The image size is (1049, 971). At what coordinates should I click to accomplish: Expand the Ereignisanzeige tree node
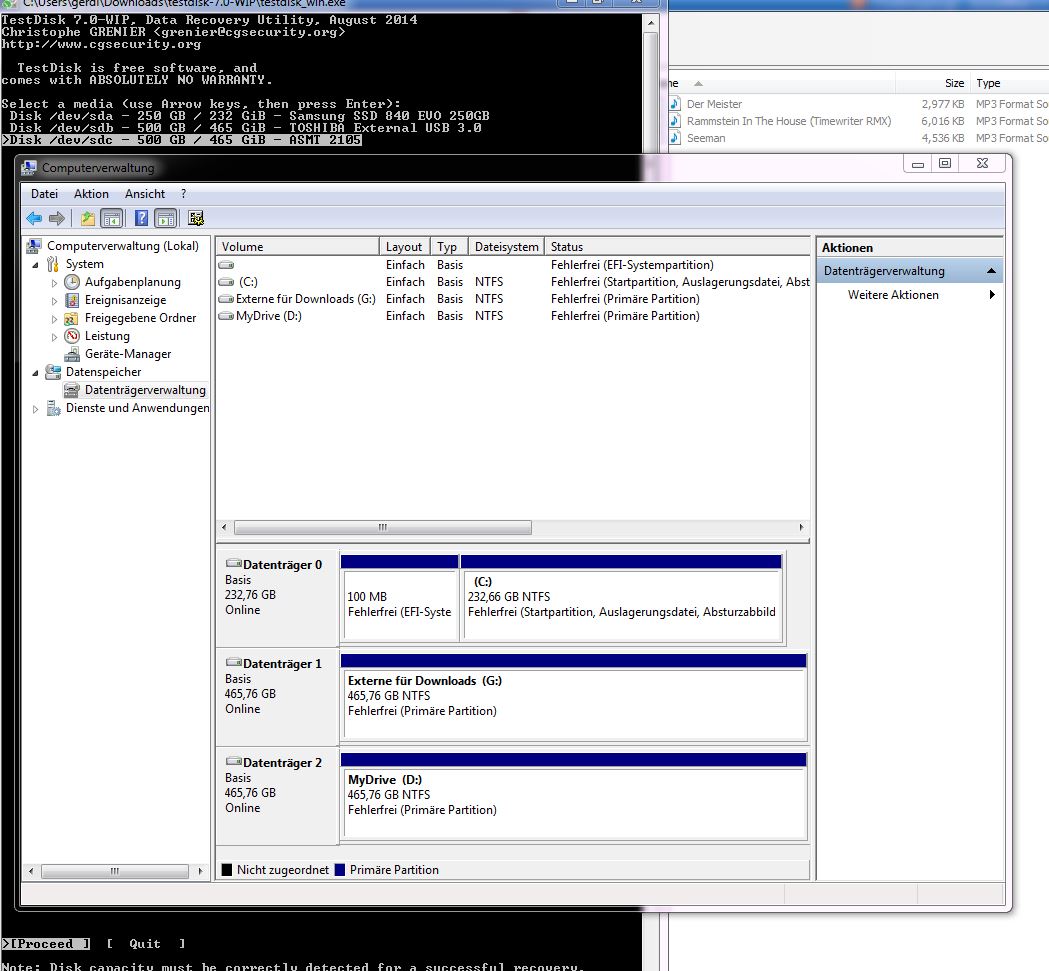pyautogui.click(x=54, y=301)
